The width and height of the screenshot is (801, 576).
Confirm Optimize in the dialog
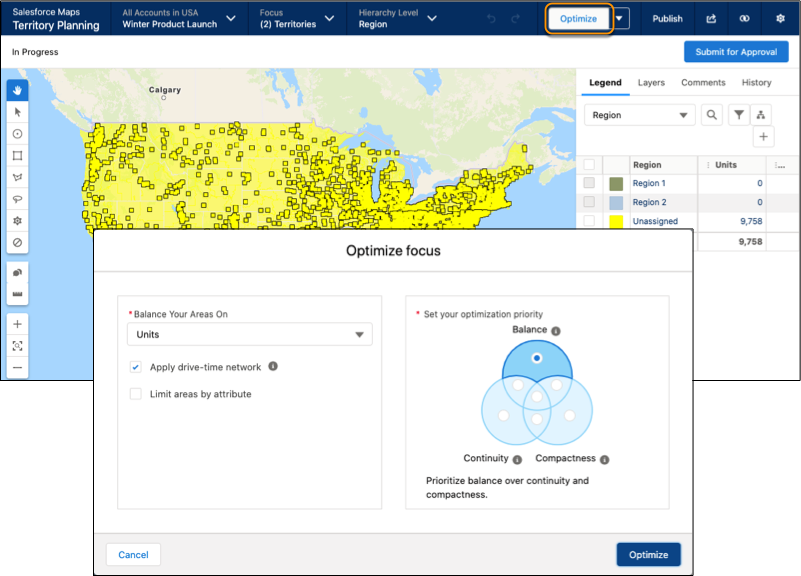point(648,555)
